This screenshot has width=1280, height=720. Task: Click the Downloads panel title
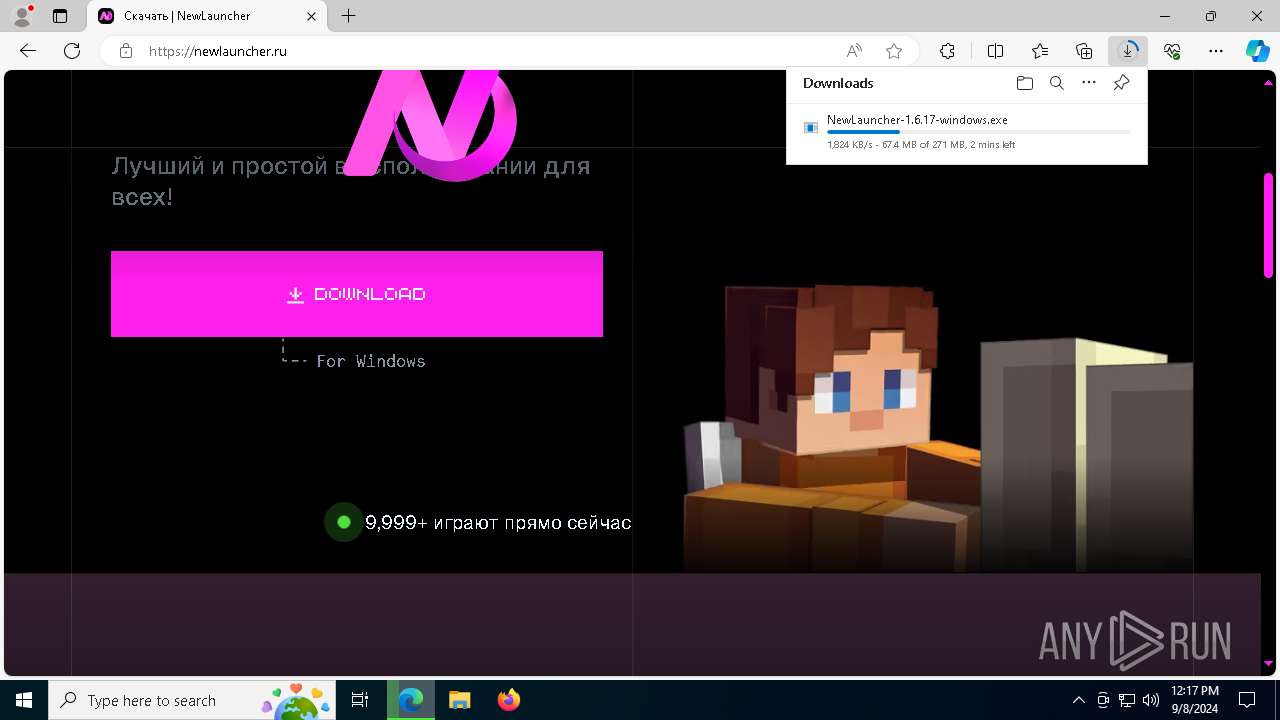(x=838, y=83)
